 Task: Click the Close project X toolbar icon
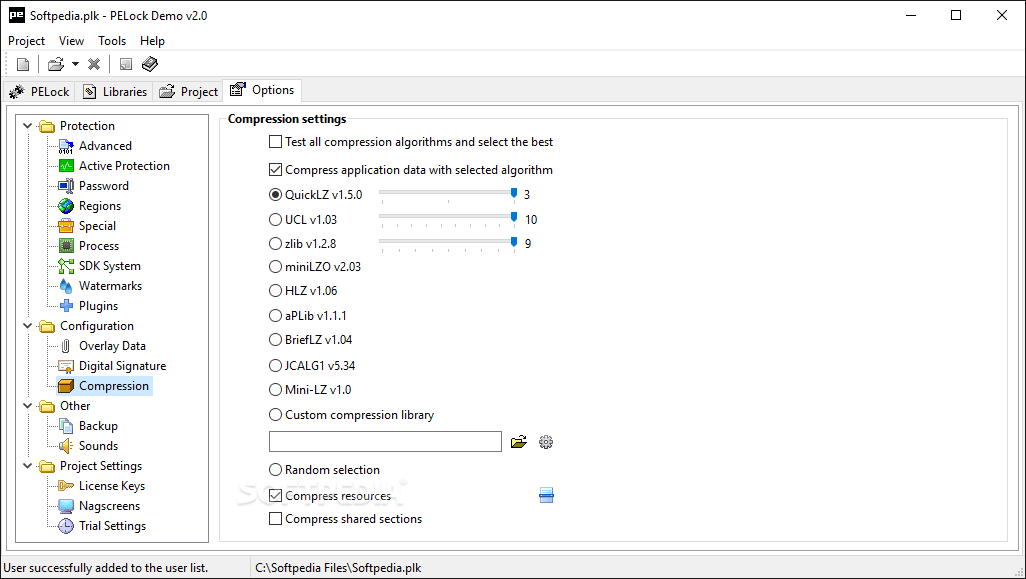(x=94, y=64)
